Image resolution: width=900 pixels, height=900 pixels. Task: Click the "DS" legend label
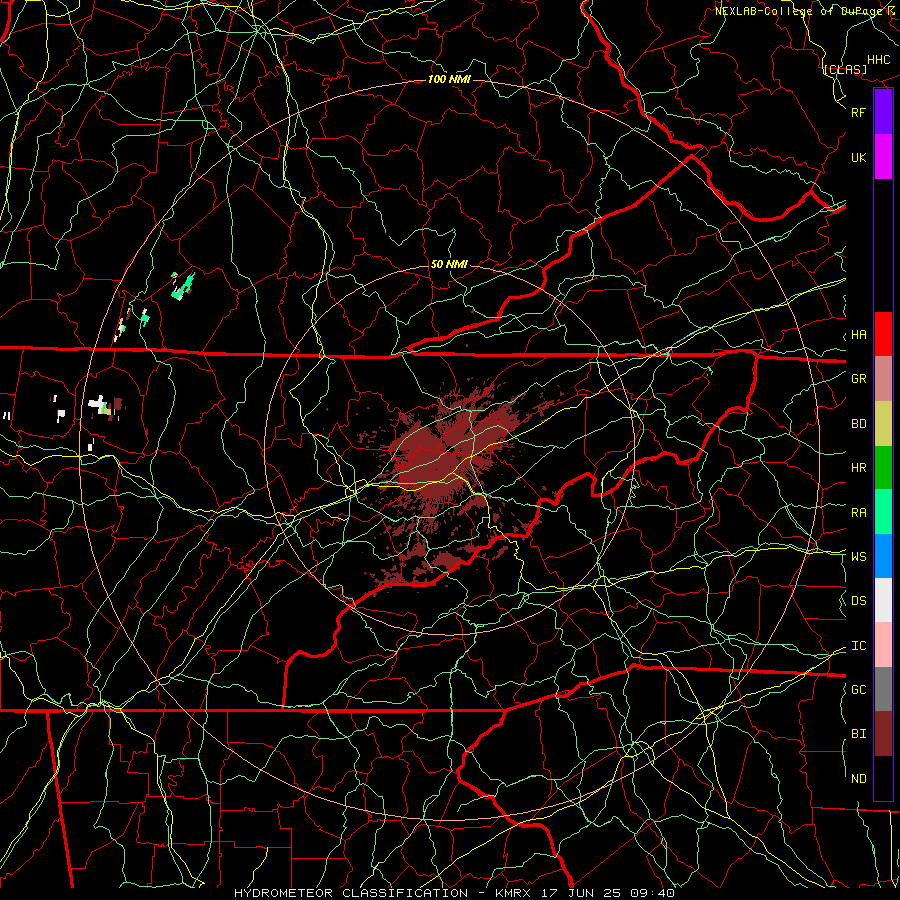[x=858, y=601]
